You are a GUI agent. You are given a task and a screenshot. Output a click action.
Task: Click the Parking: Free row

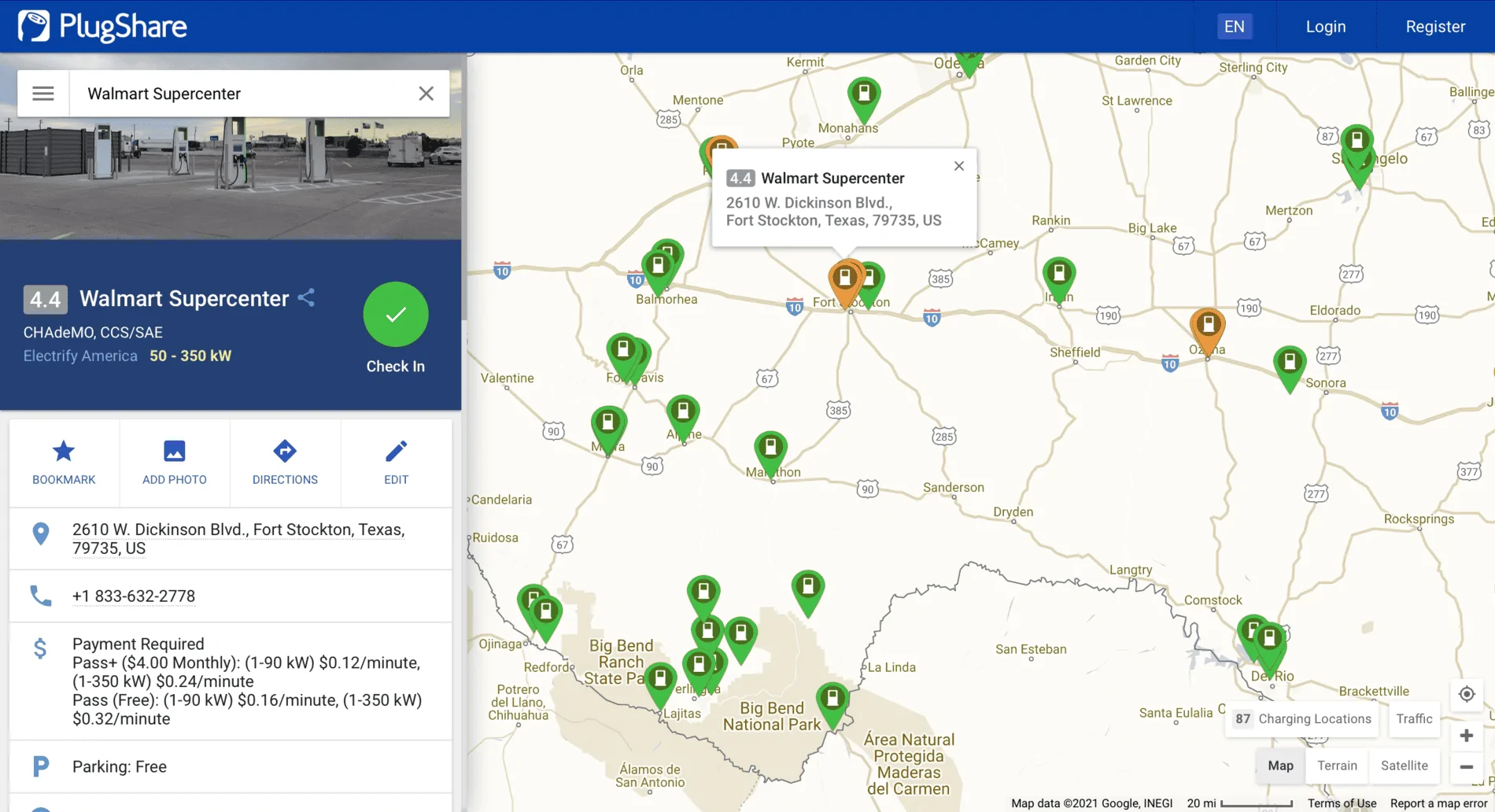click(231, 766)
